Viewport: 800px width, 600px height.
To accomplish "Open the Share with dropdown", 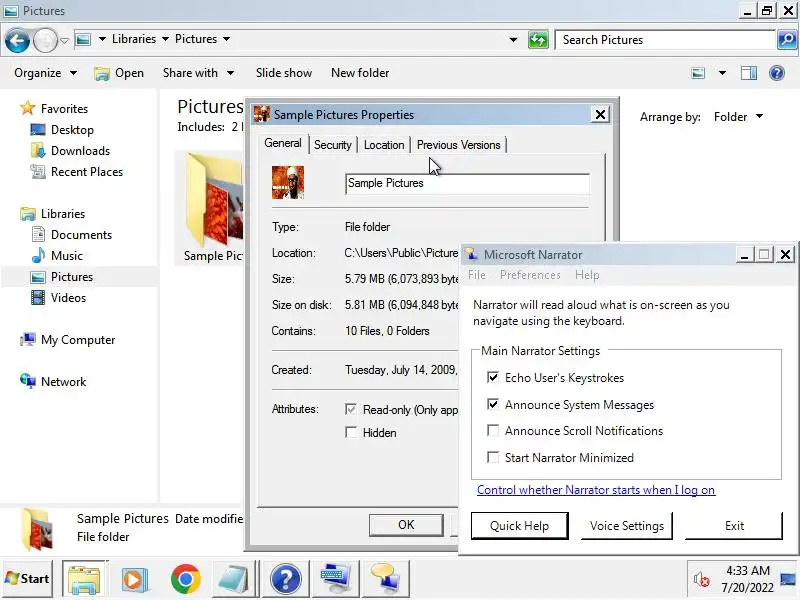I will (198, 73).
